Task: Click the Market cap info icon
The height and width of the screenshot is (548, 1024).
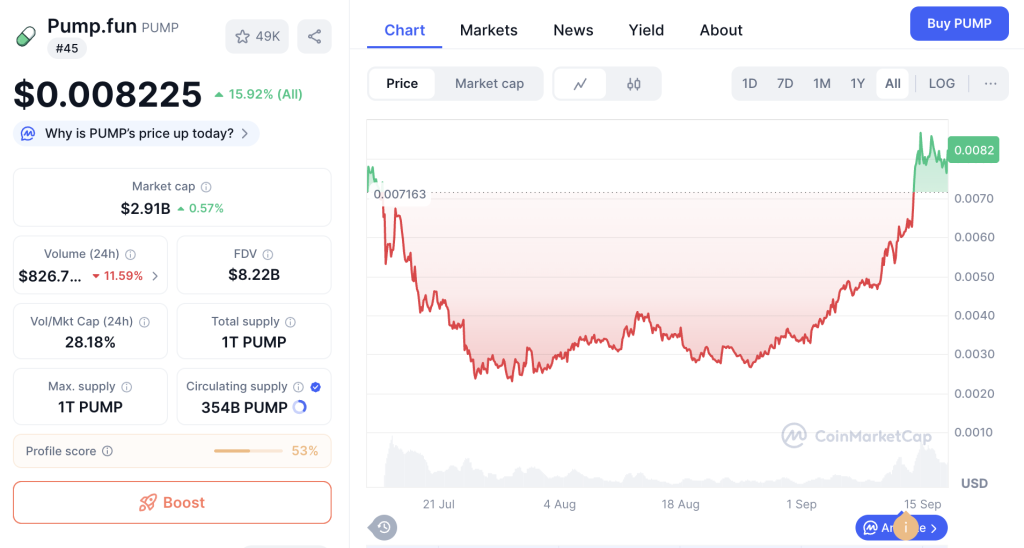Action: (x=206, y=187)
